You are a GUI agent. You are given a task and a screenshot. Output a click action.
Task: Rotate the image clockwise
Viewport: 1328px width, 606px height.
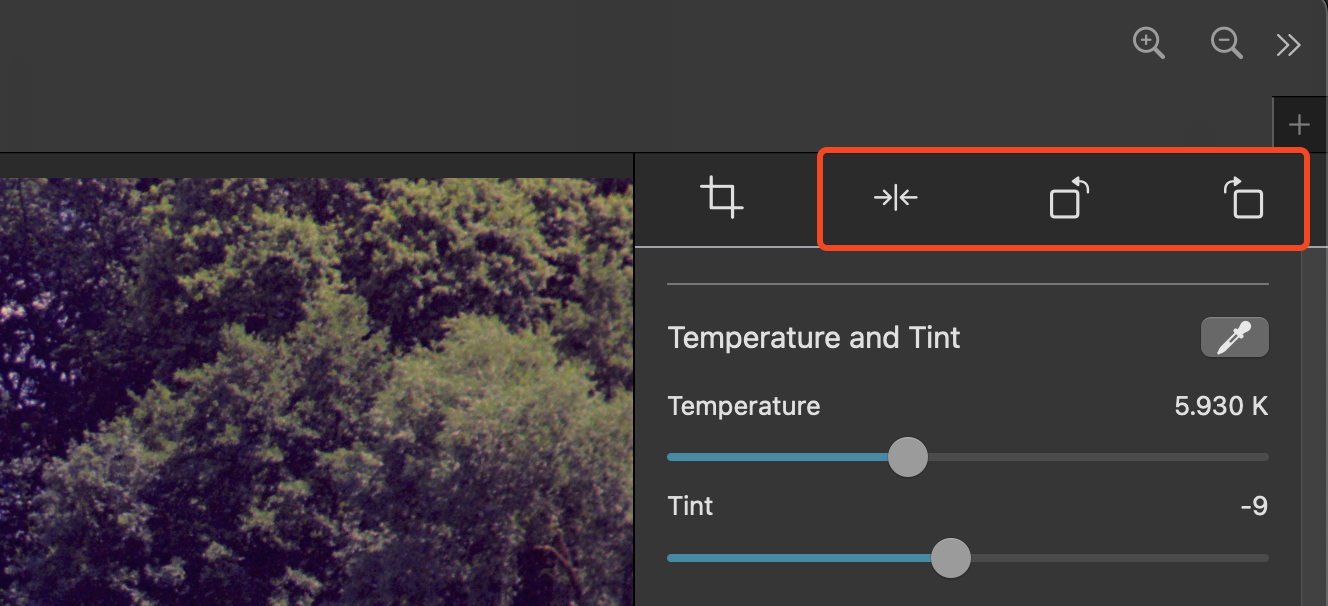point(1243,198)
